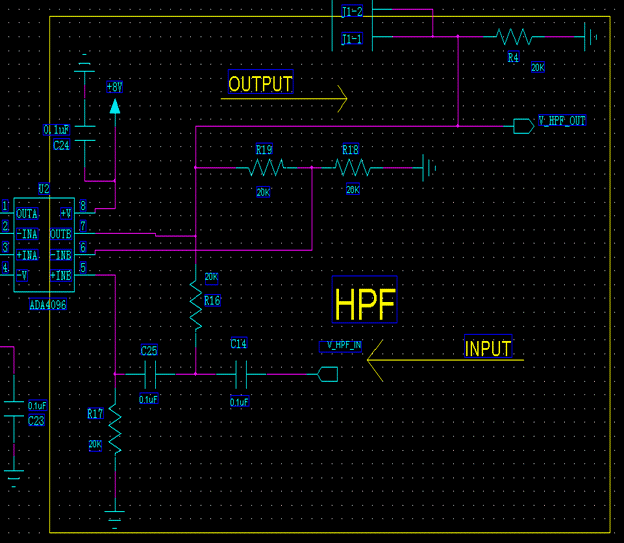Select the +8V power arrow symbol
Screen dimensions: 624x543
115,105
